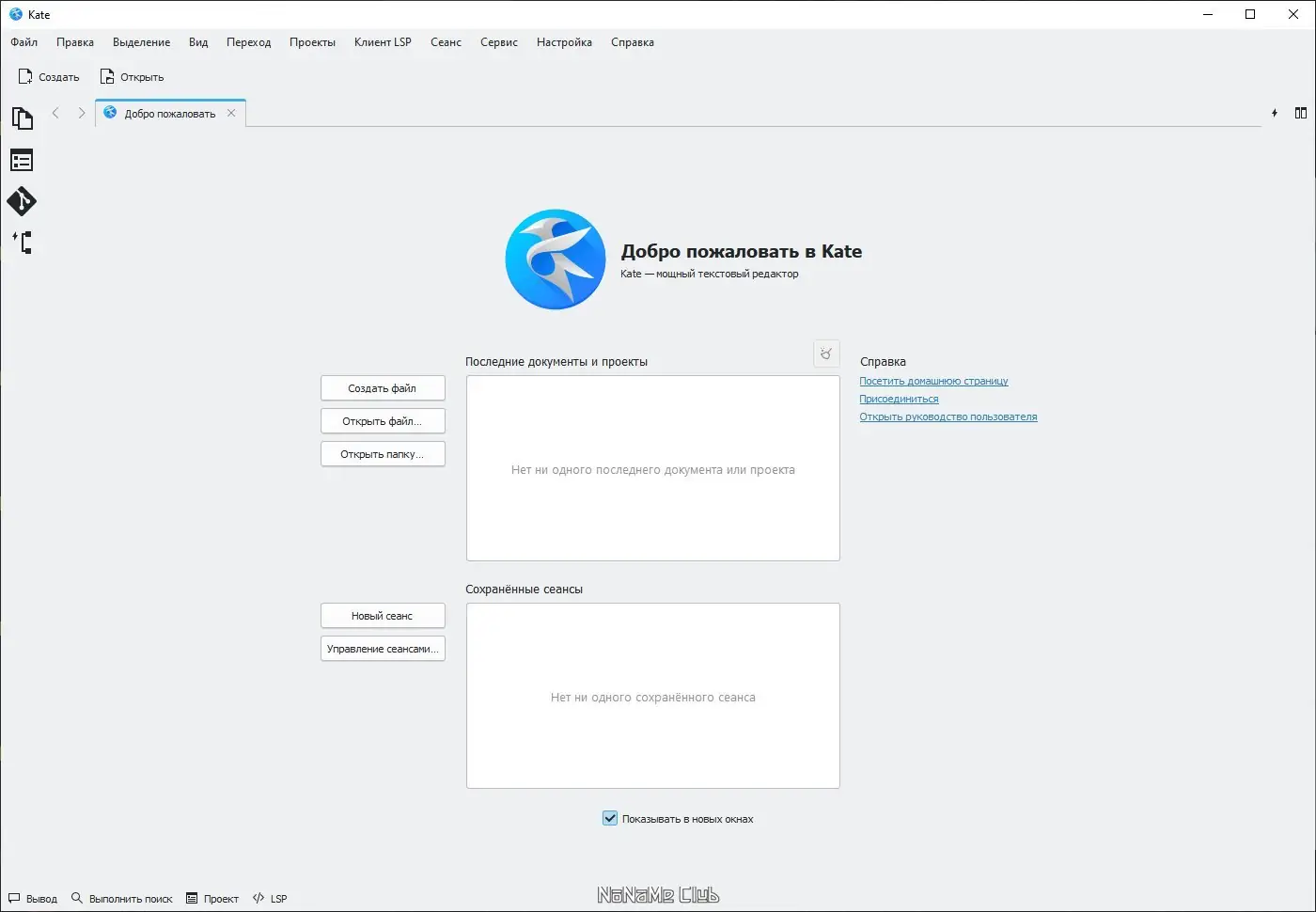This screenshot has height=912, width=1316.
Task: Open the Выполнить поиск panel
Action: pos(122,899)
